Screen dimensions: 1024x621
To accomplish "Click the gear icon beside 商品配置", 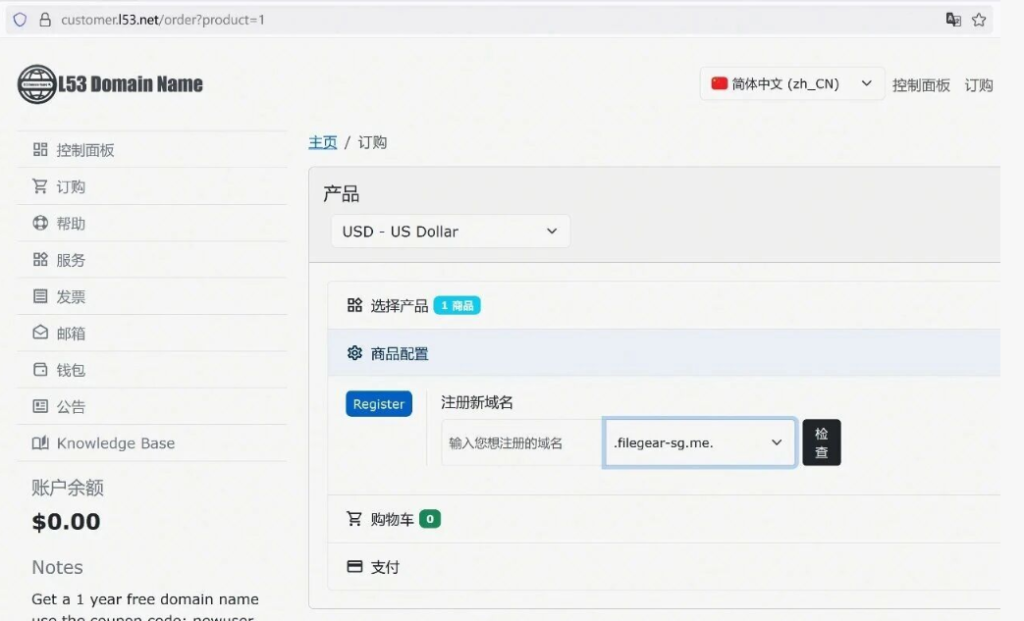I will pyautogui.click(x=354, y=353).
